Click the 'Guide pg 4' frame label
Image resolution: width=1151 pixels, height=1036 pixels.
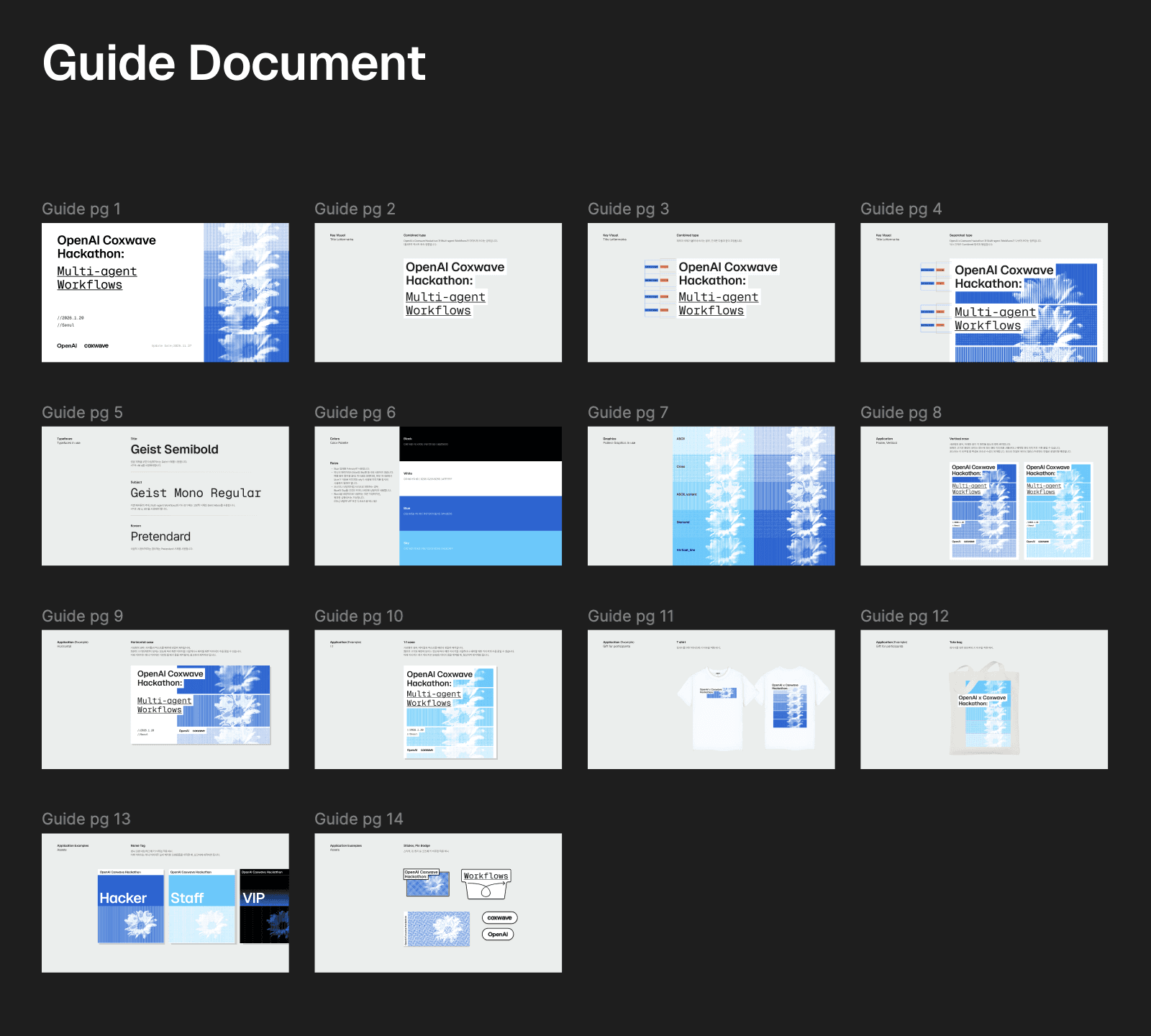pos(901,209)
